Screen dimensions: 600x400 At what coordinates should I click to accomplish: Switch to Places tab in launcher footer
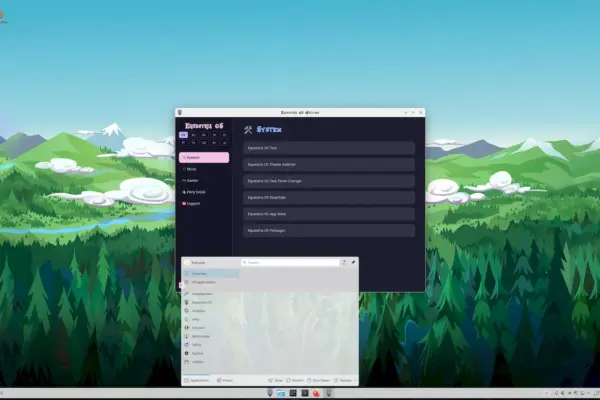point(225,380)
